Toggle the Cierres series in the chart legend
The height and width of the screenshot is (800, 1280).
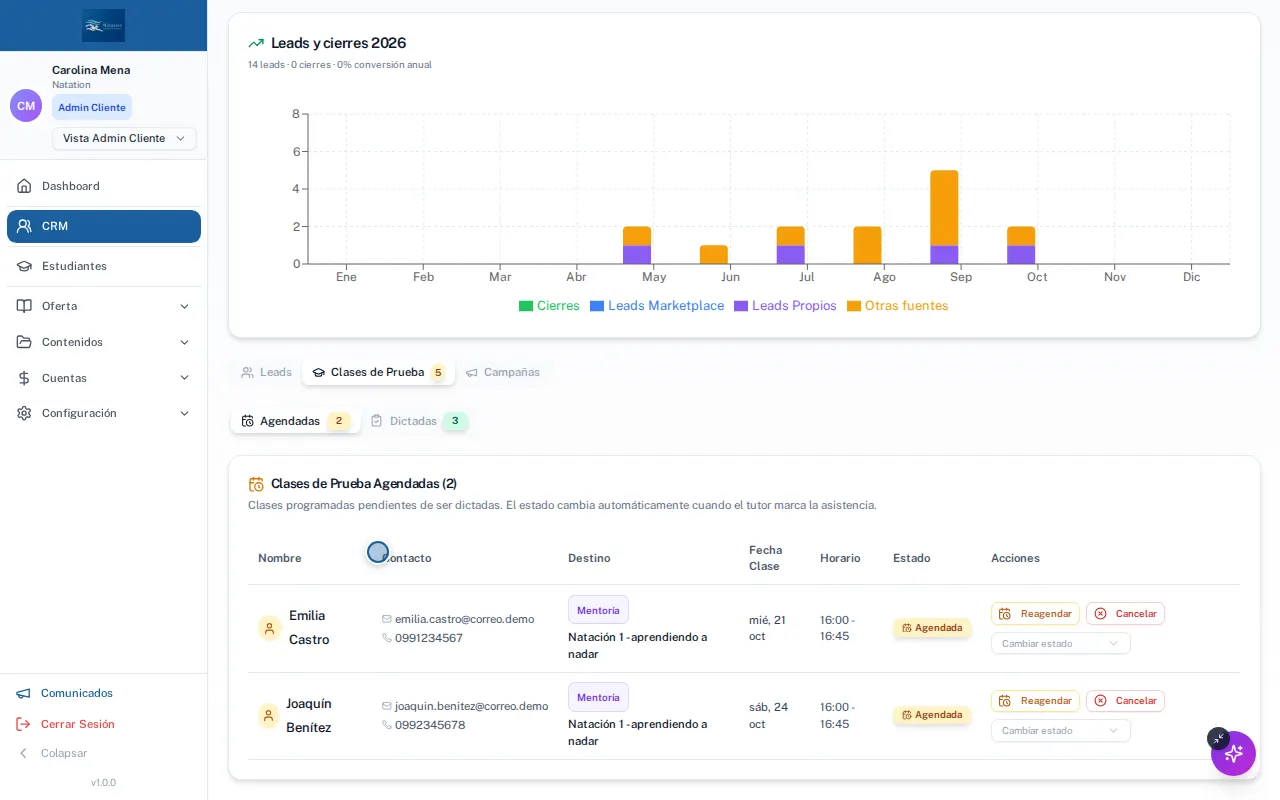coord(549,306)
